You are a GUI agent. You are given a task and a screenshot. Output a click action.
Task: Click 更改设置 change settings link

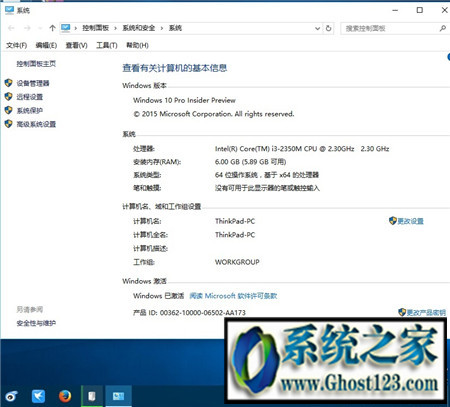(x=410, y=221)
